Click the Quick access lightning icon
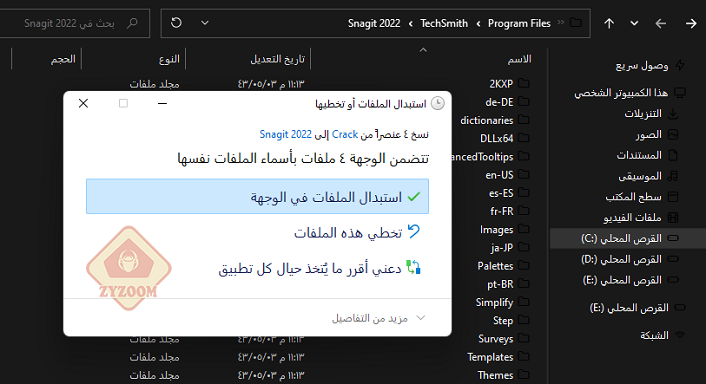This screenshot has width=706, height=384. (x=679, y=66)
